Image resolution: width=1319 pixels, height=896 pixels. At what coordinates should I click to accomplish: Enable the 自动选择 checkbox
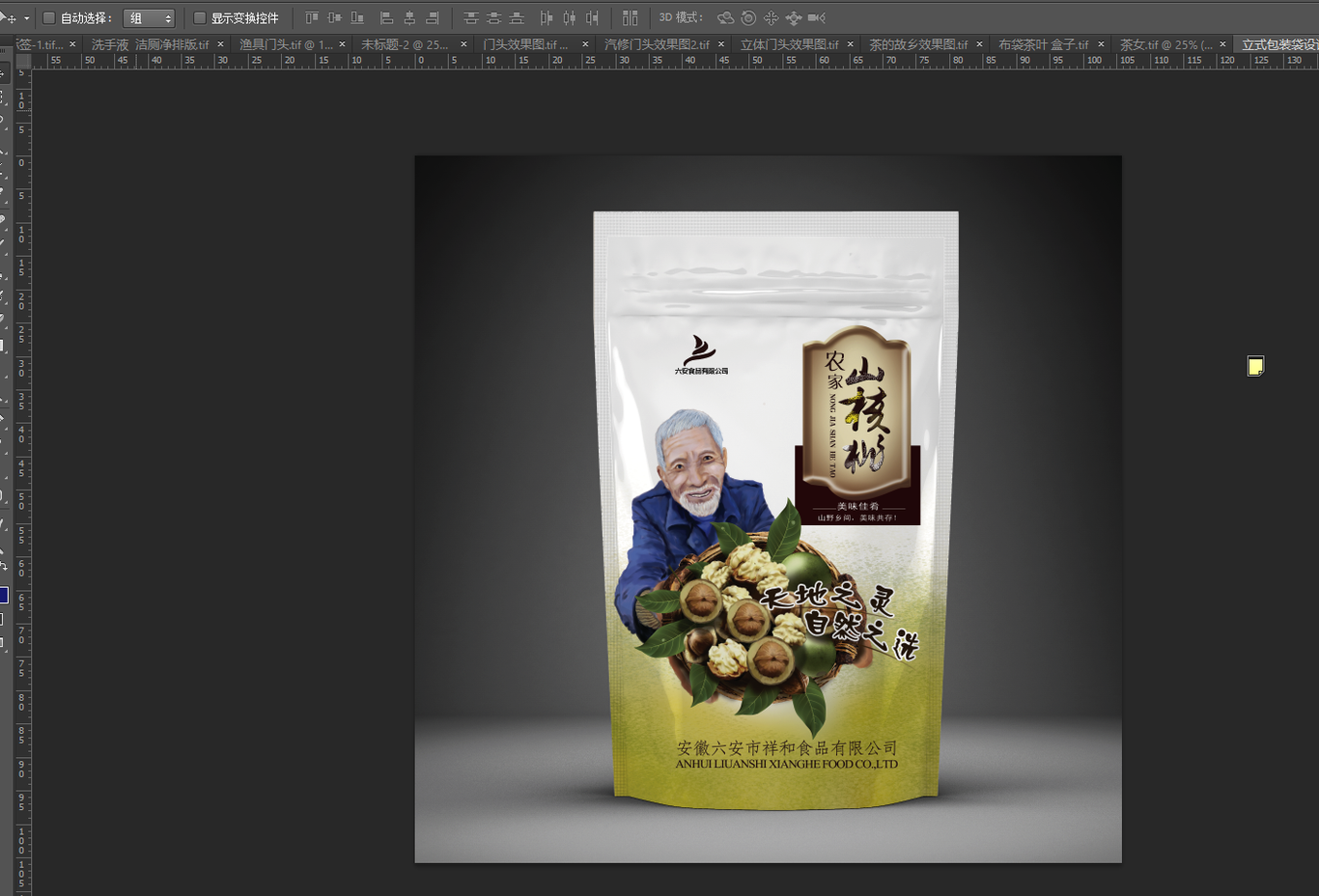pyautogui.click(x=49, y=17)
